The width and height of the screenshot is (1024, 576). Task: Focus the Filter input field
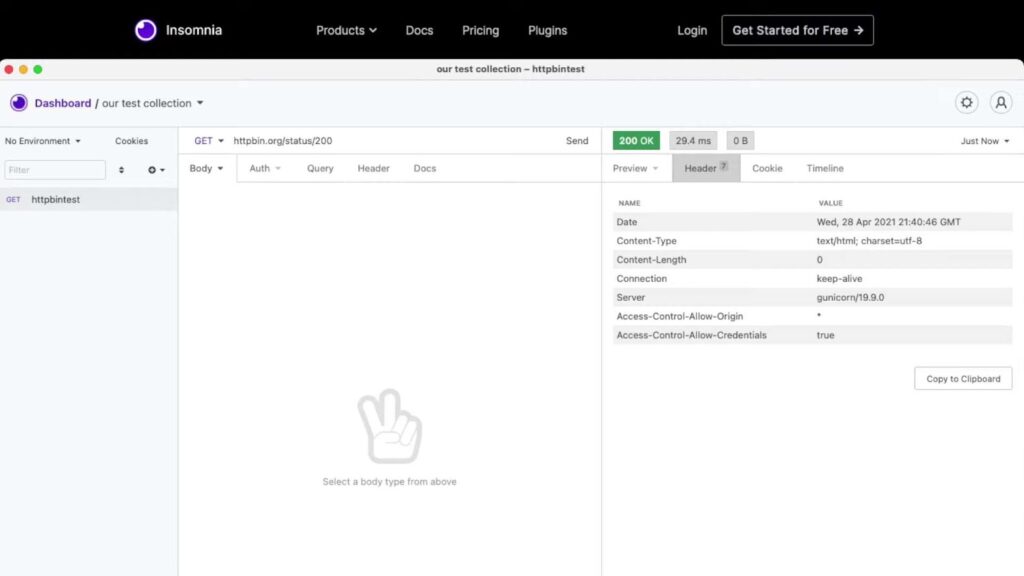pos(55,170)
